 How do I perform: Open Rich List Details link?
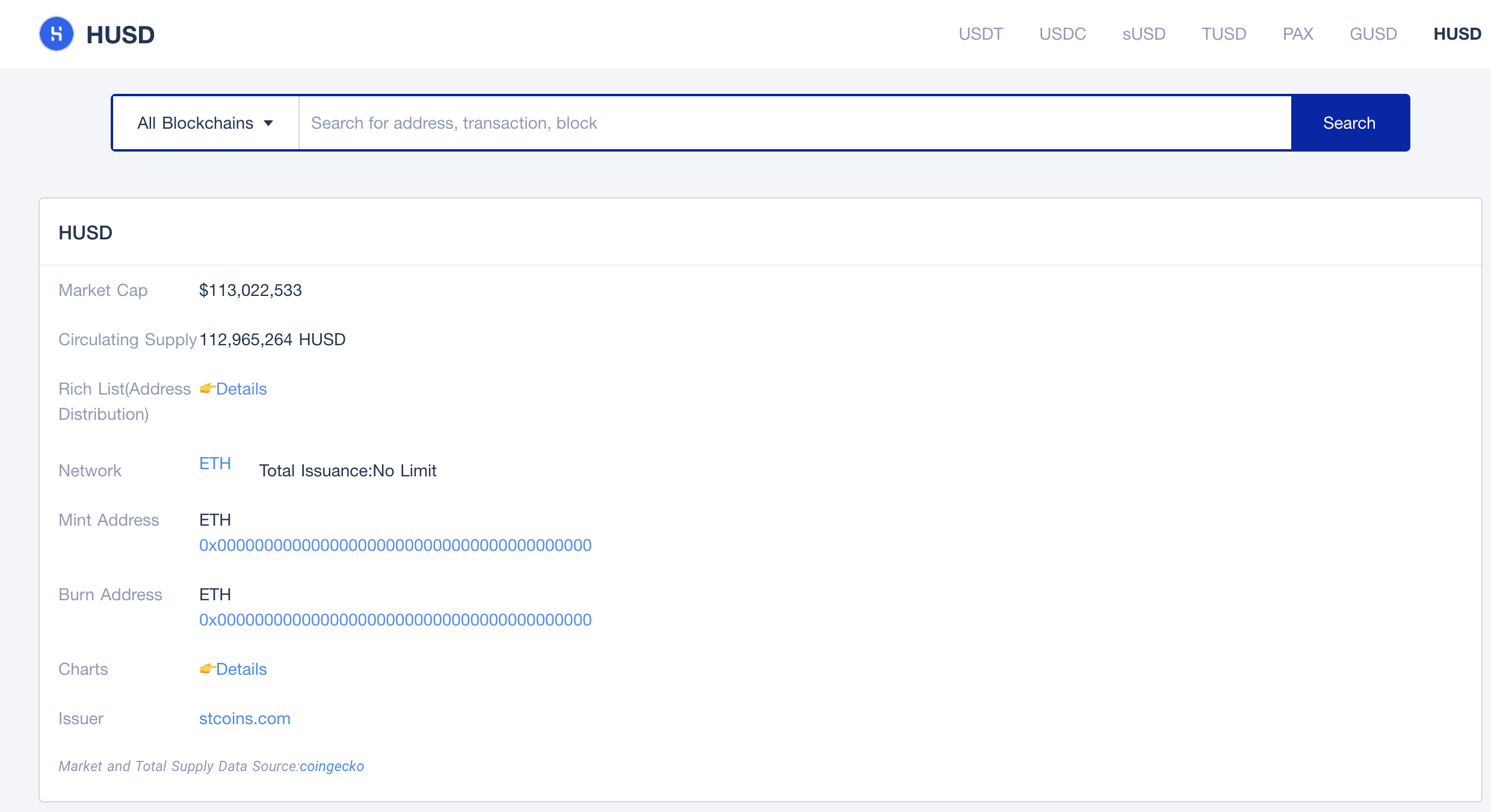click(241, 389)
